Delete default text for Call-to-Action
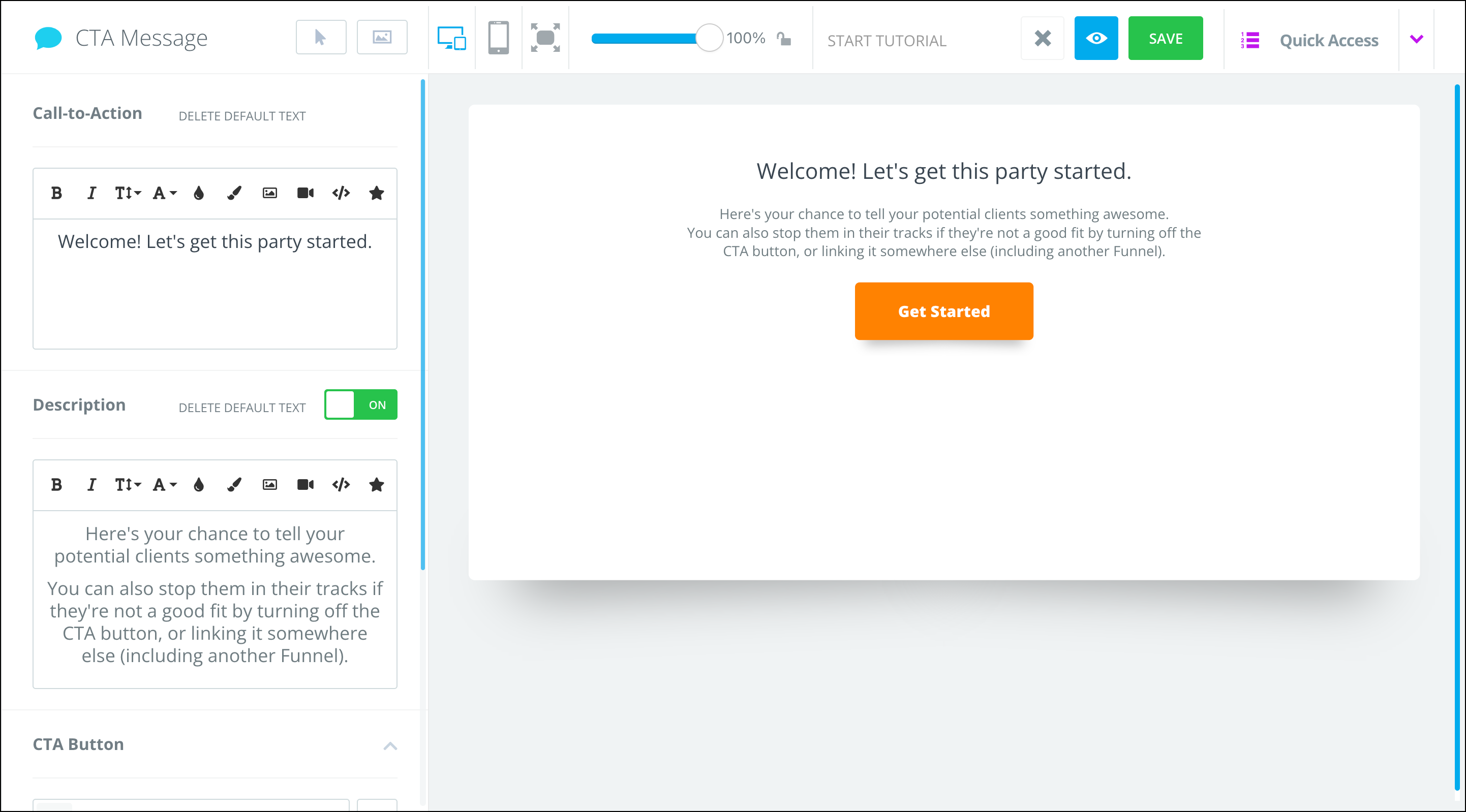 pos(242,115)
